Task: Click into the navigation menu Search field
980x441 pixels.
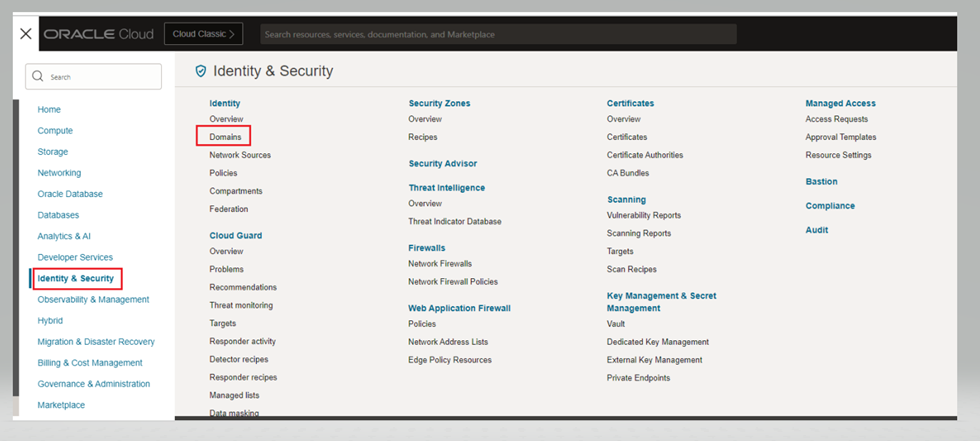Action: point(93,76)
